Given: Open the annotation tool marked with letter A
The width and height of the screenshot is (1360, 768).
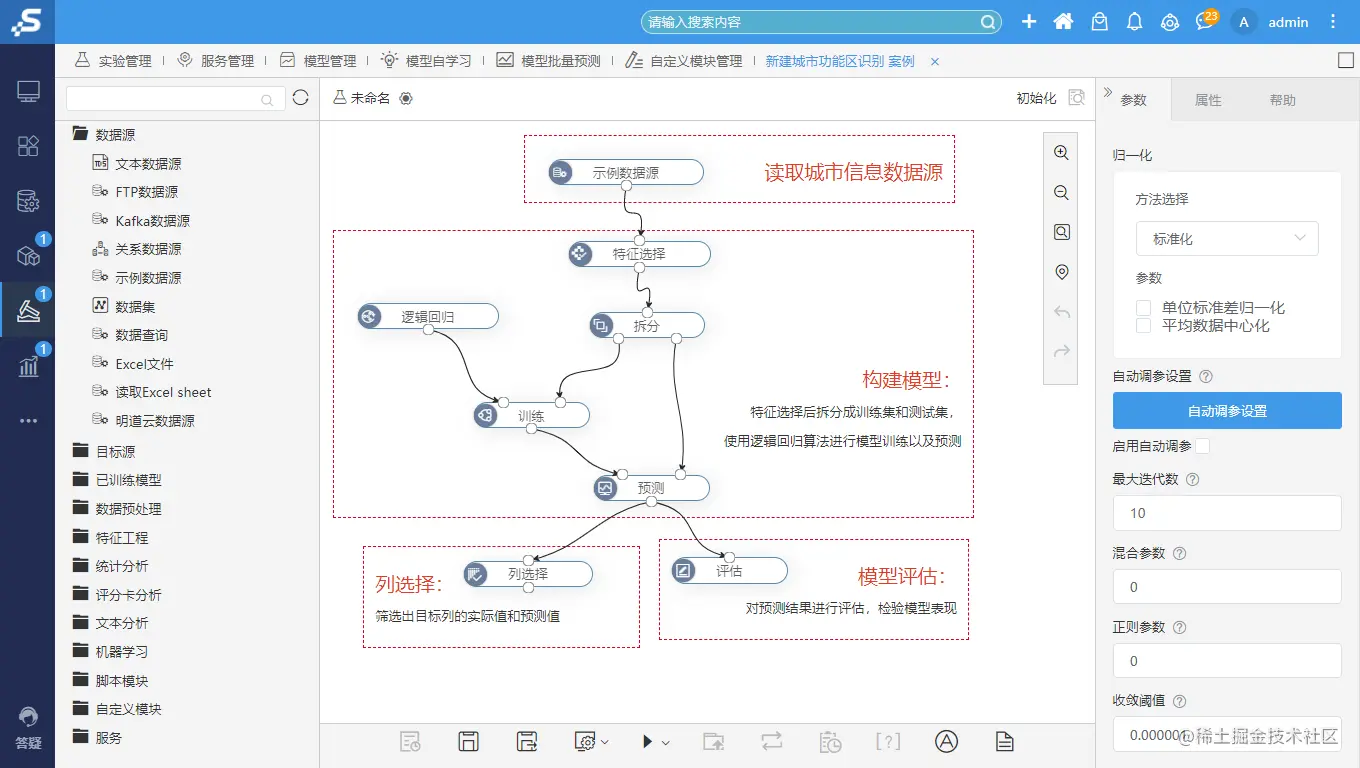Looking at the screenshot, I should tap(945, 741).
